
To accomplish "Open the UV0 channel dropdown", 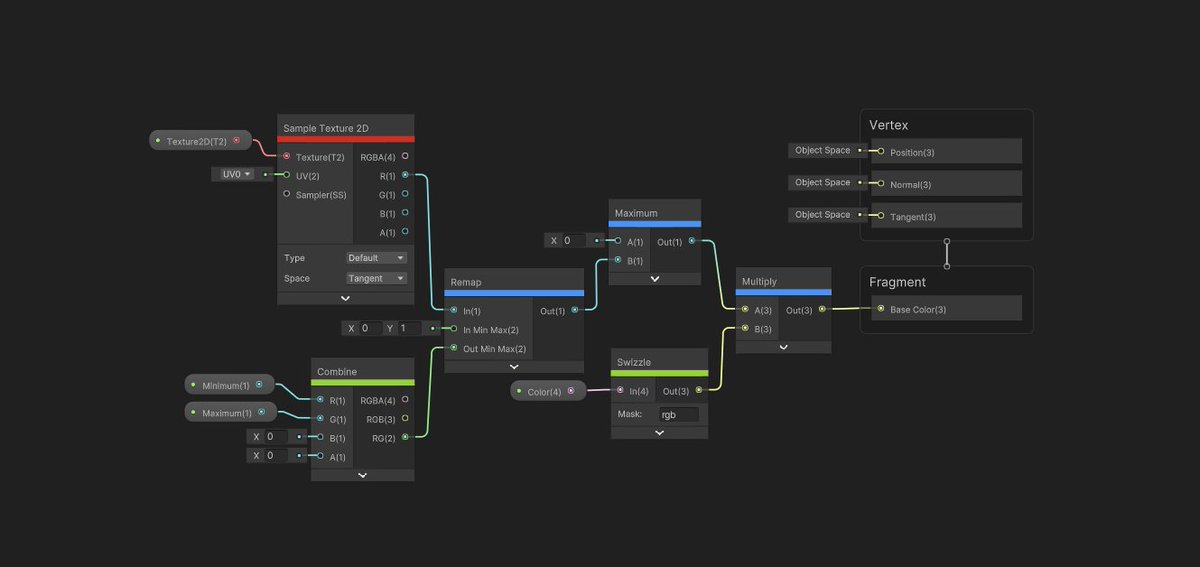I will (x=236, y=174).
